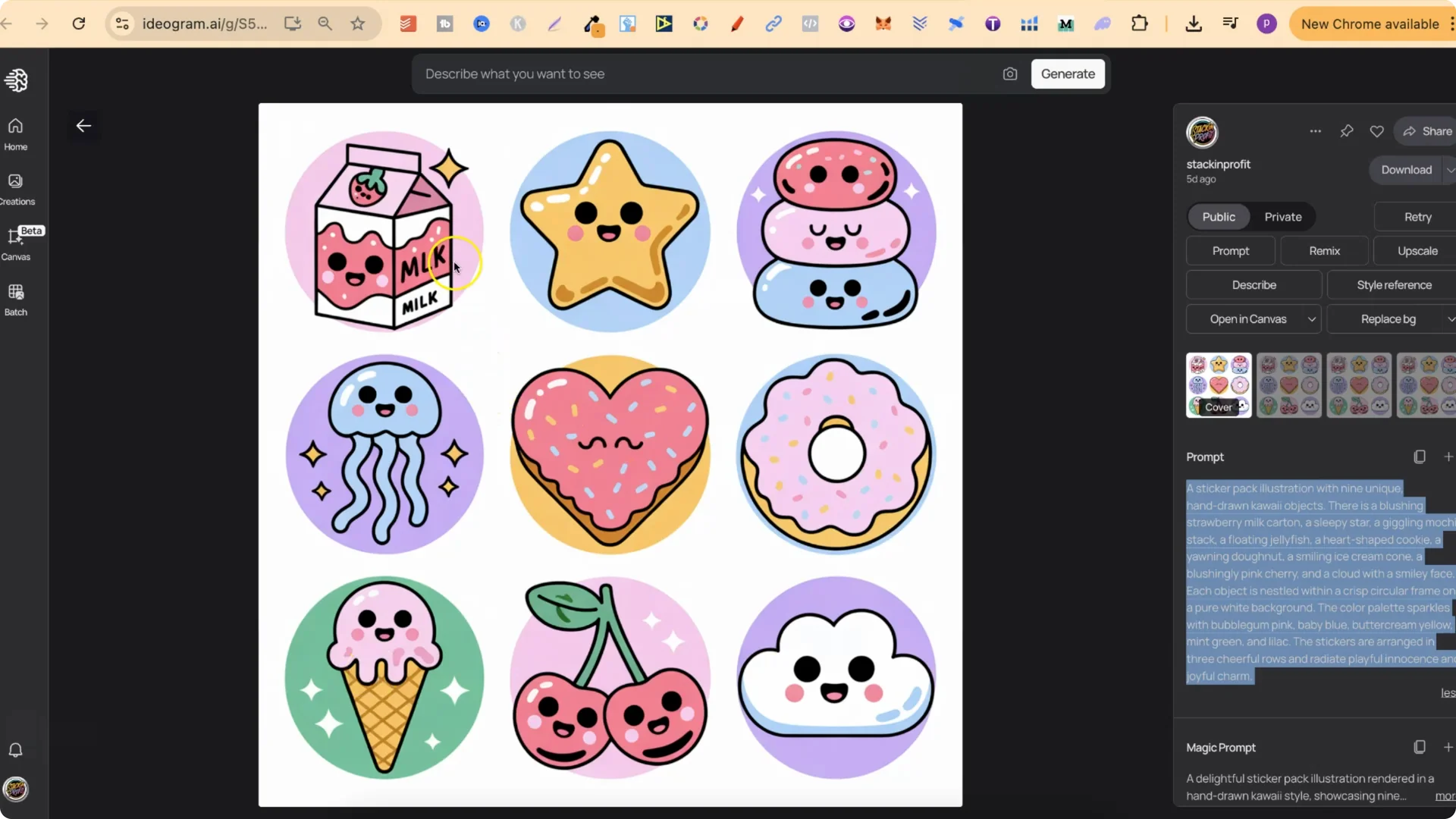The width and height of the screenshot is (1456, 819).
Task: Click the back arrow above the canvas
Action: [83, 126]
